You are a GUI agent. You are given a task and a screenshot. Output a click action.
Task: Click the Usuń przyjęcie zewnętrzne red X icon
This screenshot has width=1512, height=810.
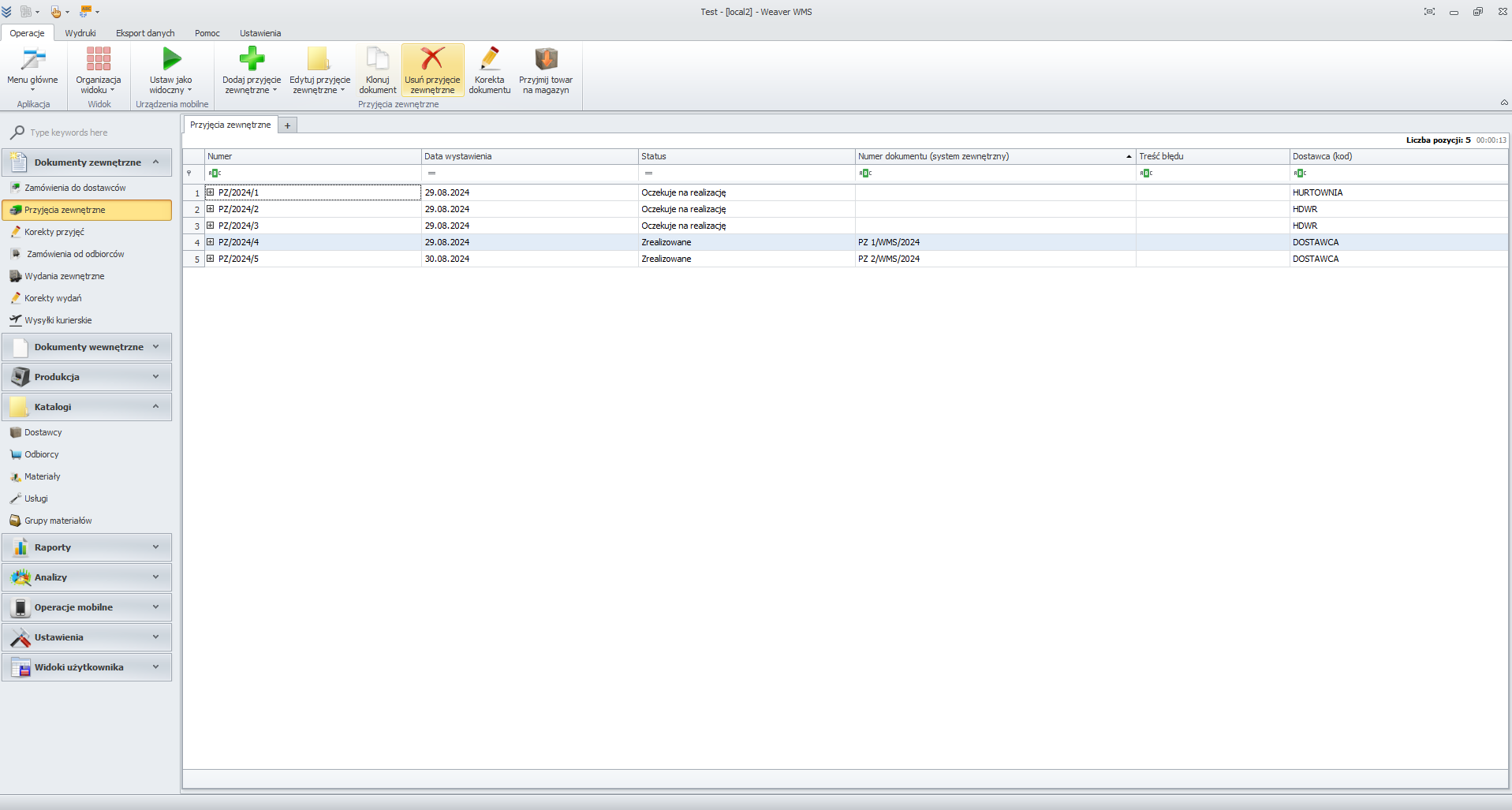[432, 60]
